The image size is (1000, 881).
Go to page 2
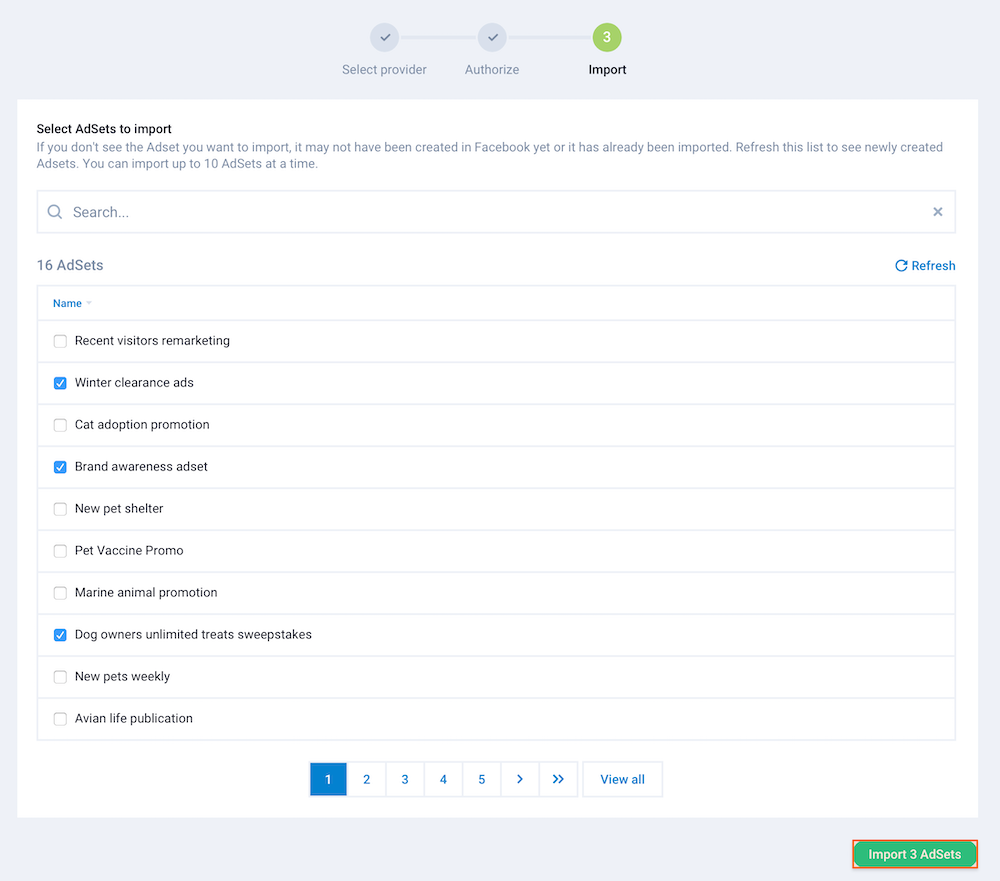(367, 779)
